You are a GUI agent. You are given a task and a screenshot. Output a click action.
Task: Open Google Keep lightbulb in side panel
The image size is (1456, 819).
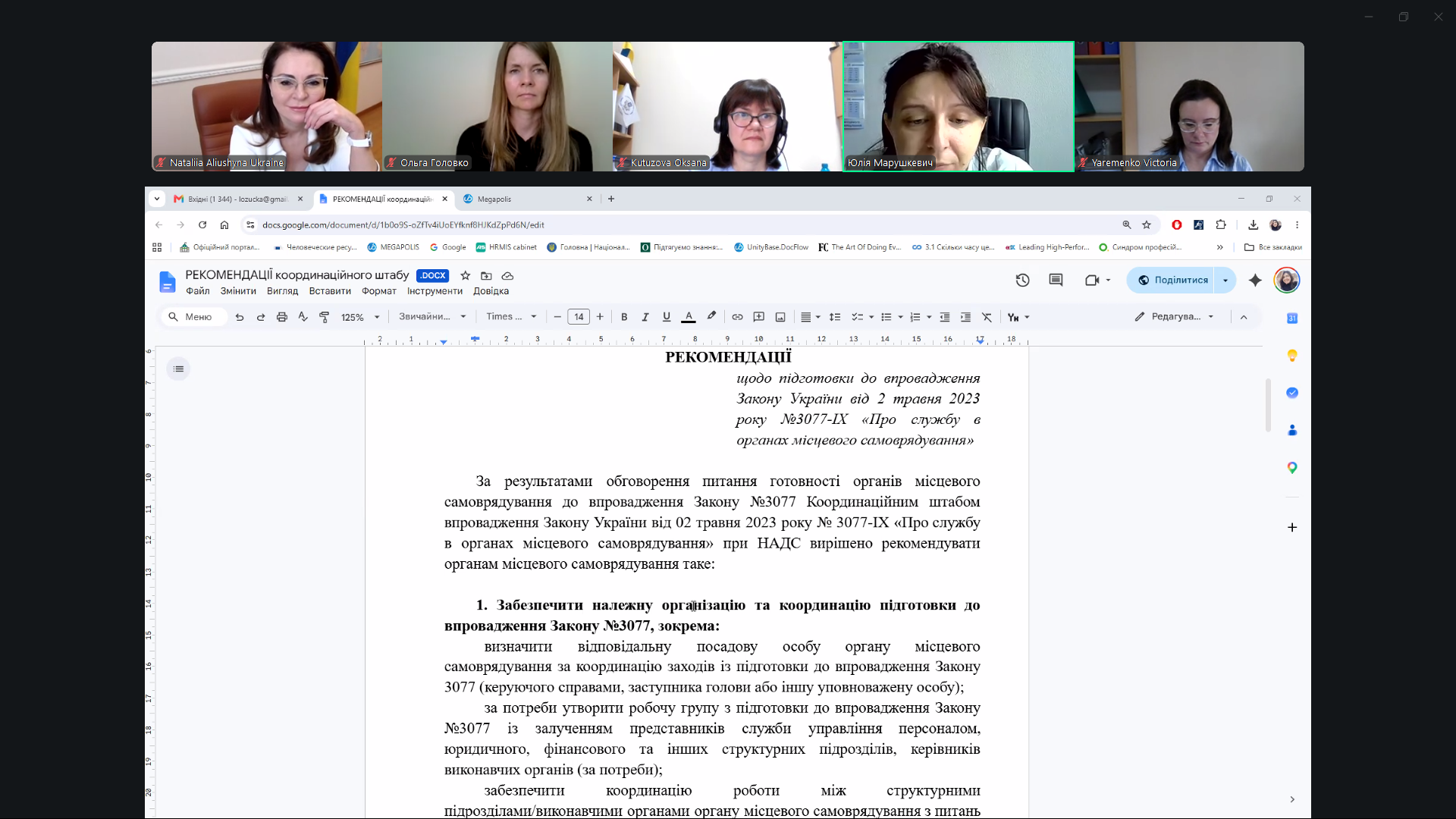click(1292, 356)
